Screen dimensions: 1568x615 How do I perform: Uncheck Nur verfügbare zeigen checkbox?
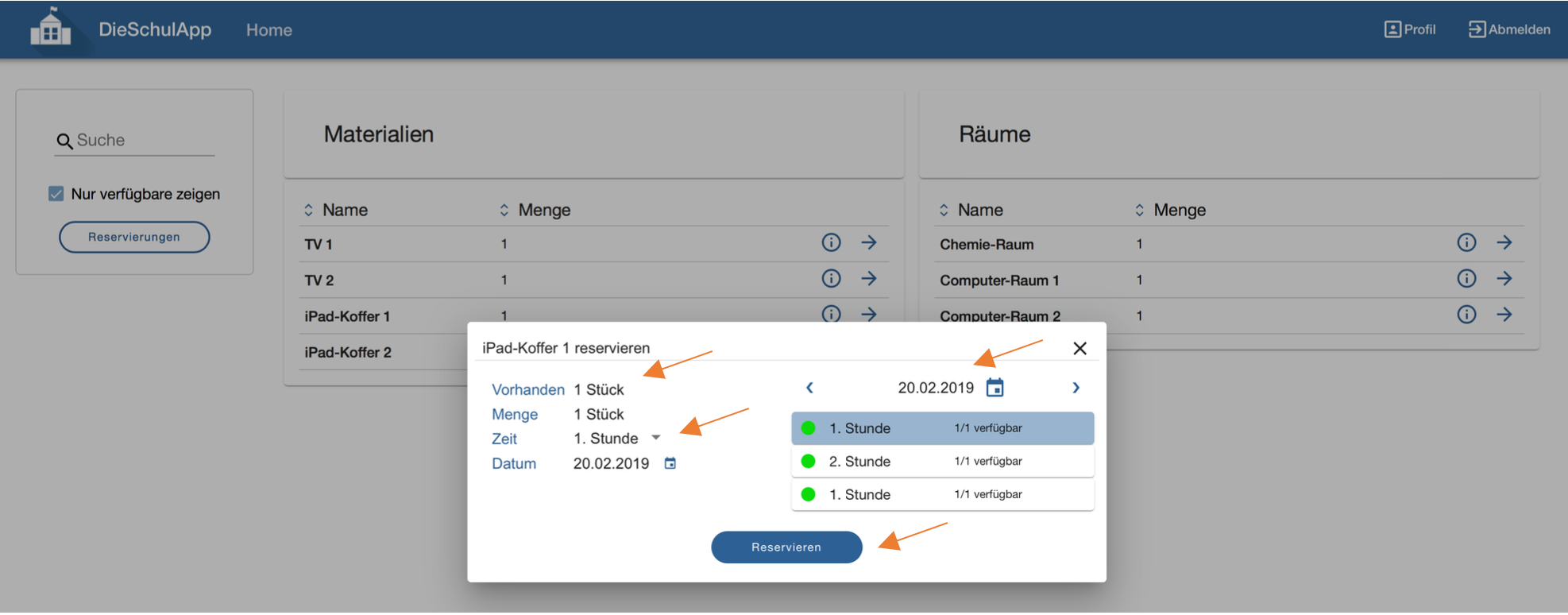click(56, 194)
